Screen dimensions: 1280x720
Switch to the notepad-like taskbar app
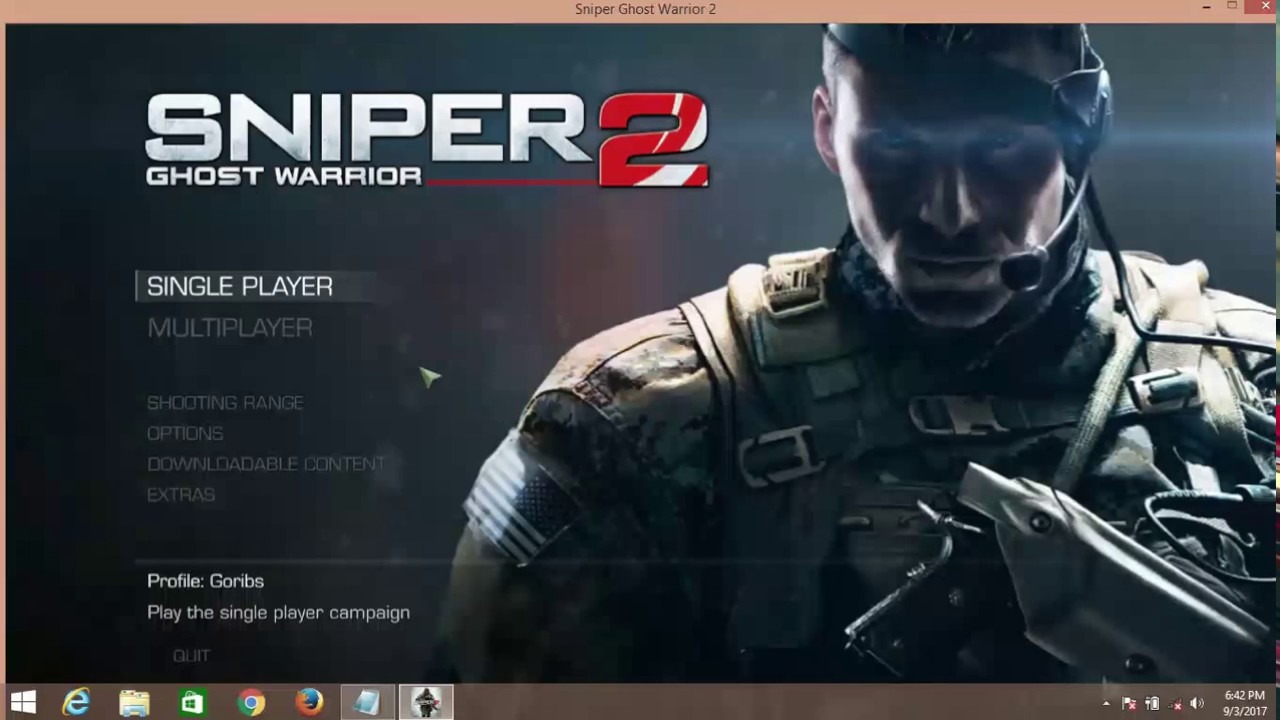[x=367, y=703]
